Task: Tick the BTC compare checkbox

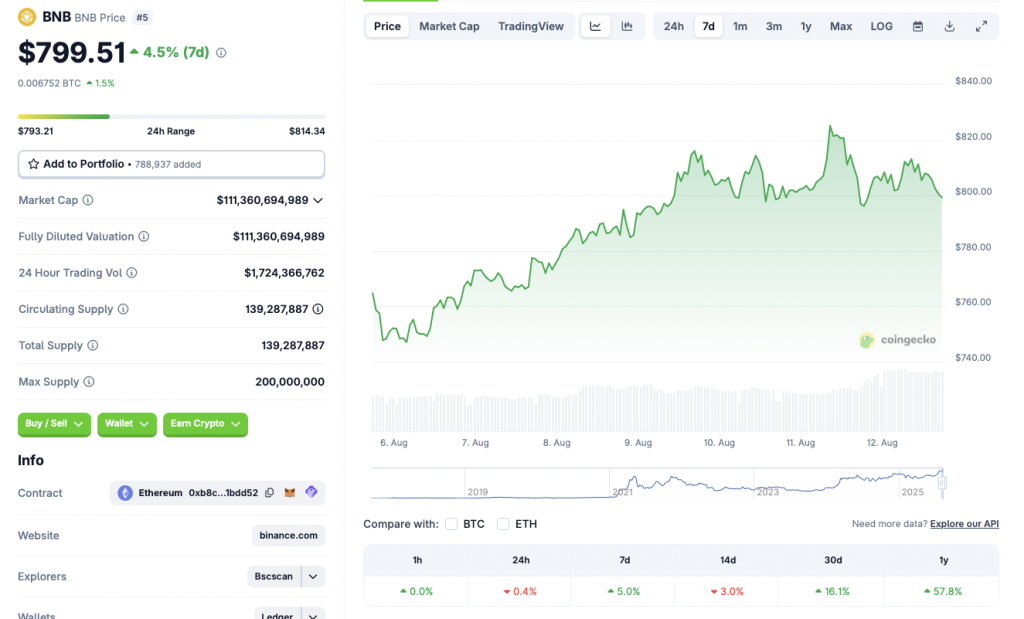Action: point(451,524)
